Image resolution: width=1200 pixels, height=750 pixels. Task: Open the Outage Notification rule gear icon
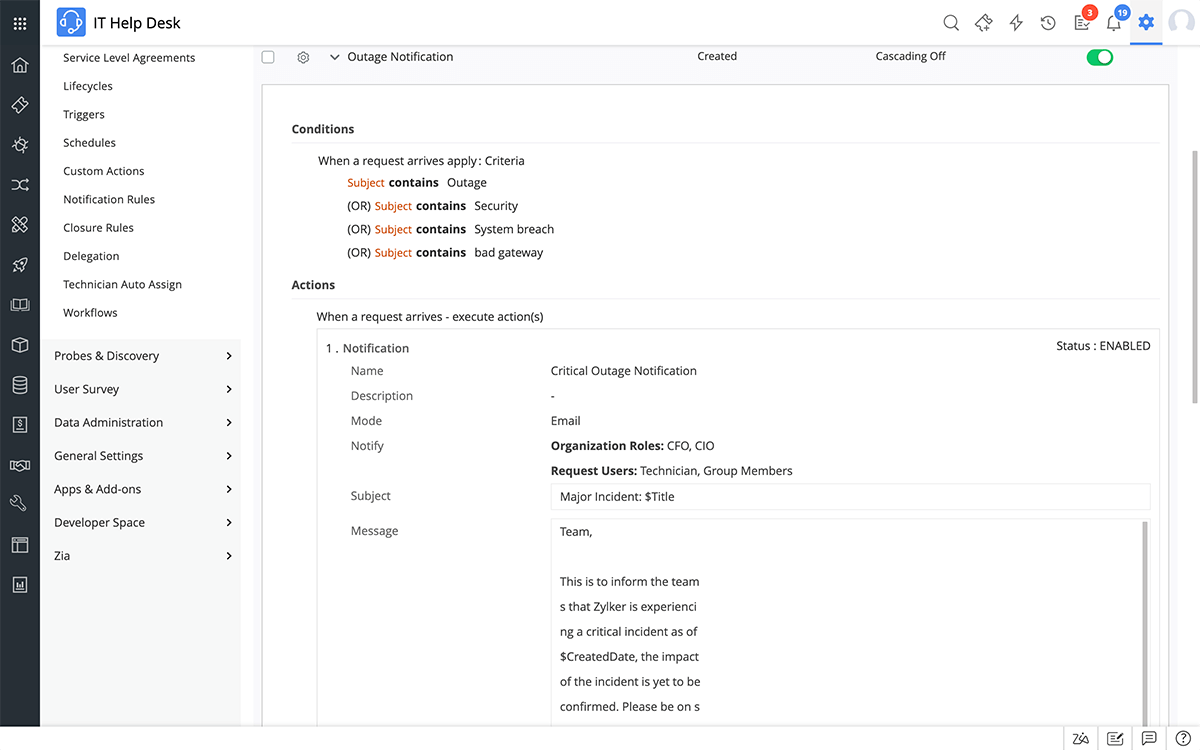click(303, 57)
